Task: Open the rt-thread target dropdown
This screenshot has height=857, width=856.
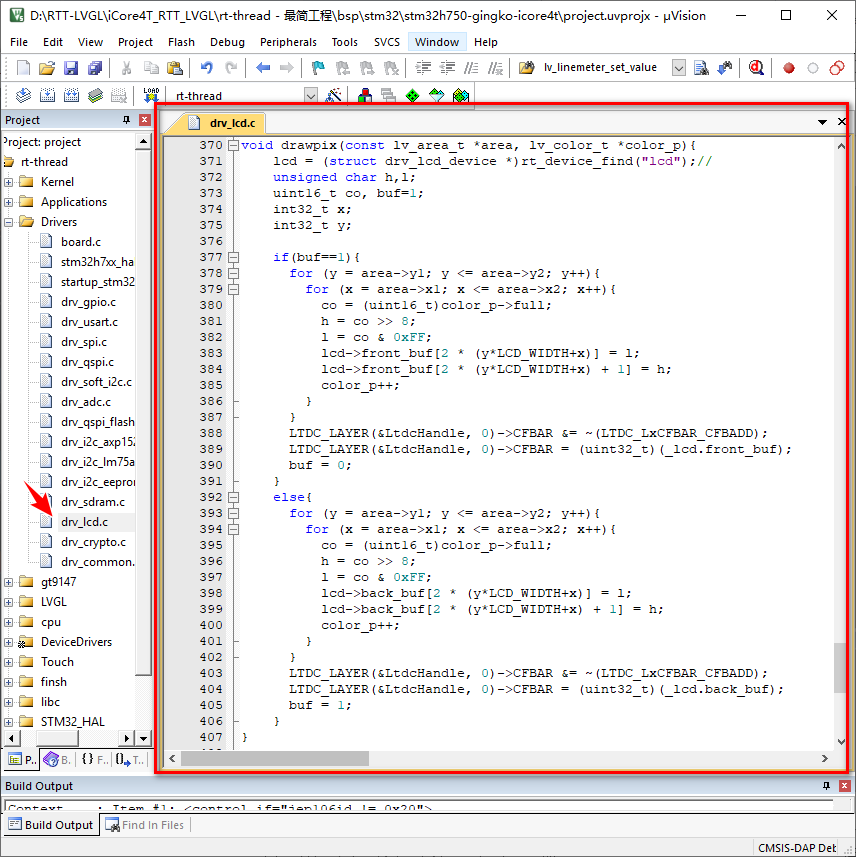Action: pyautogui.click(x=310, y=96)
